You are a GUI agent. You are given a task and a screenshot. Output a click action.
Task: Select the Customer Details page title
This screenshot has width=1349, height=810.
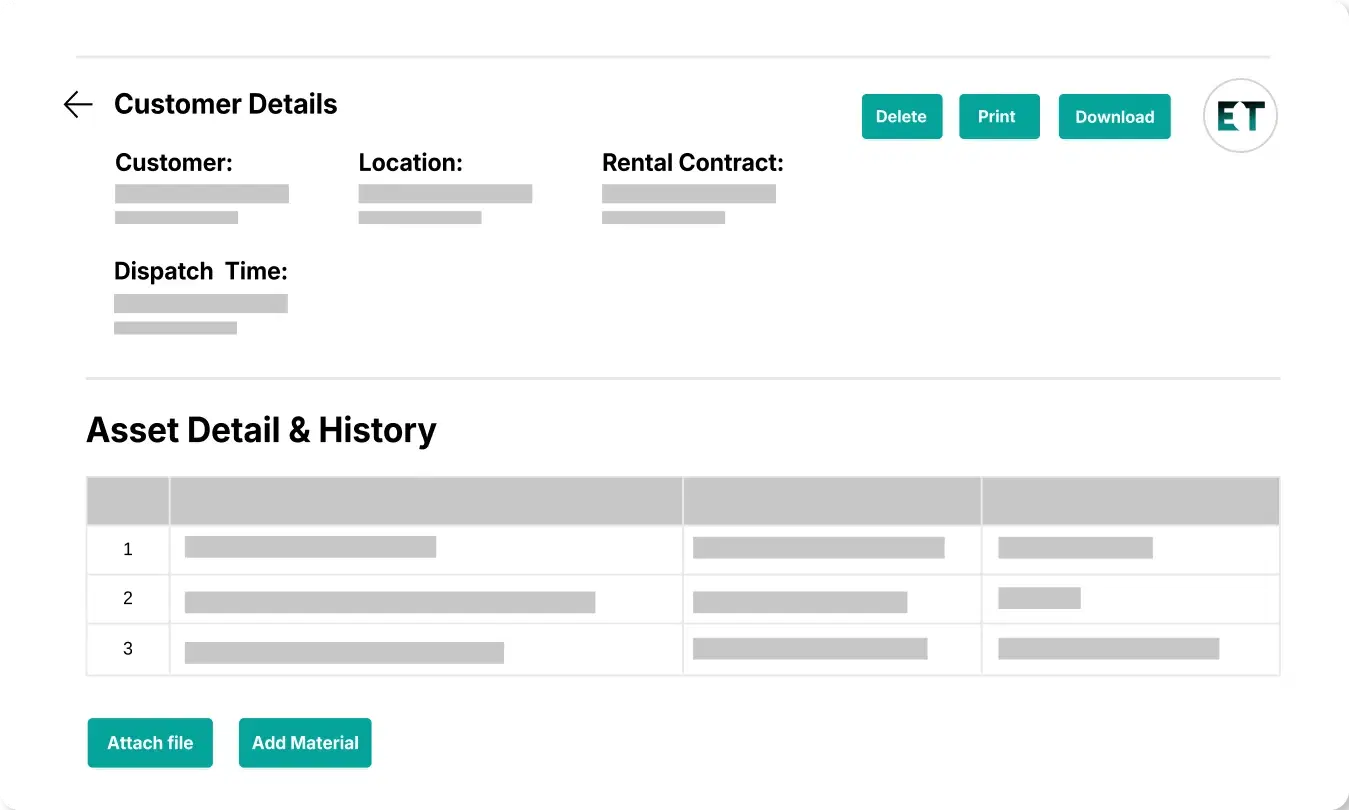point(225,104)
